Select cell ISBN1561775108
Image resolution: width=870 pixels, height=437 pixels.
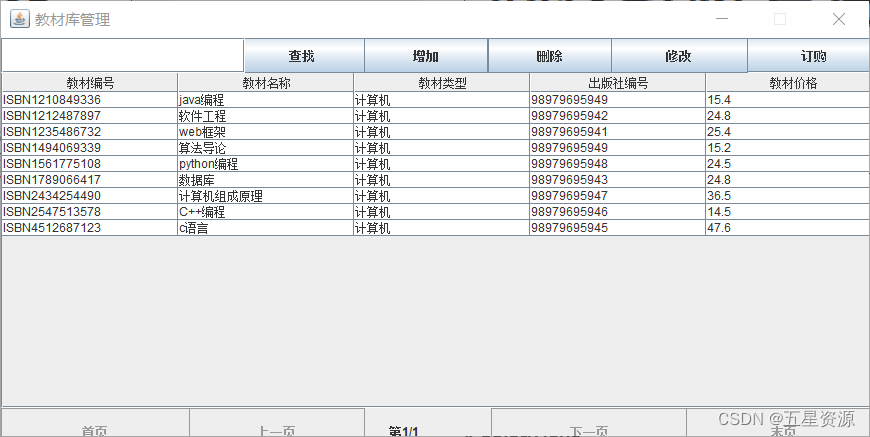click(x=90, y=164)
